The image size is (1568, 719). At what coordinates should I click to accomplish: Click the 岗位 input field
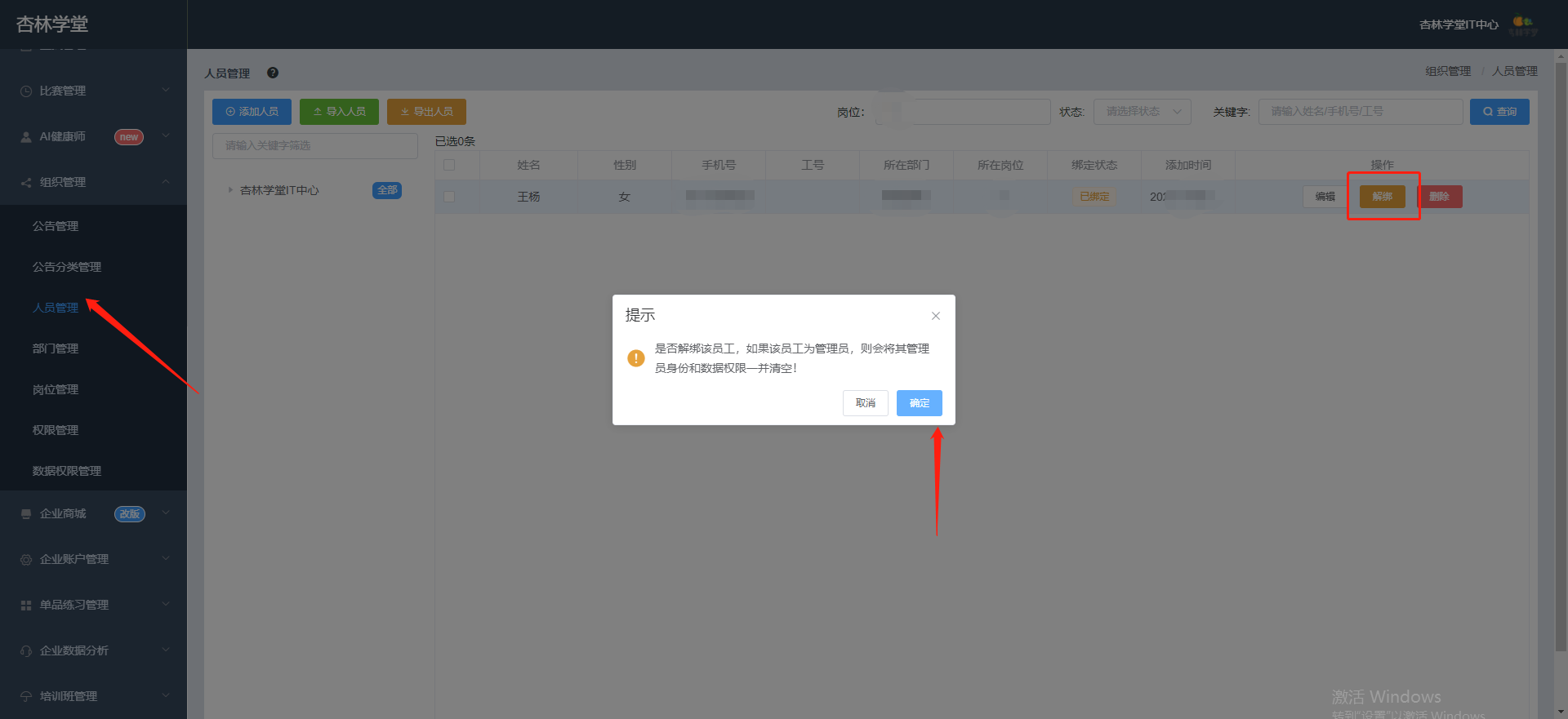point(963,112)
